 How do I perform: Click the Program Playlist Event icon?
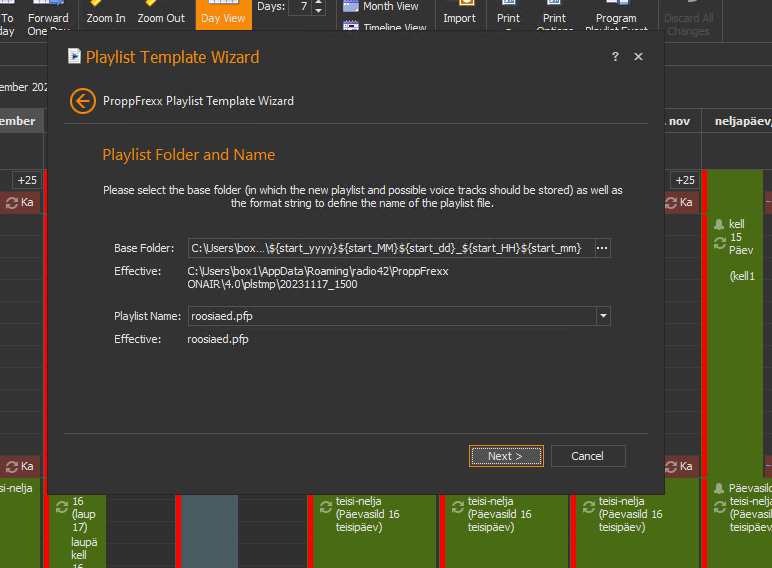tap(616, 14)
